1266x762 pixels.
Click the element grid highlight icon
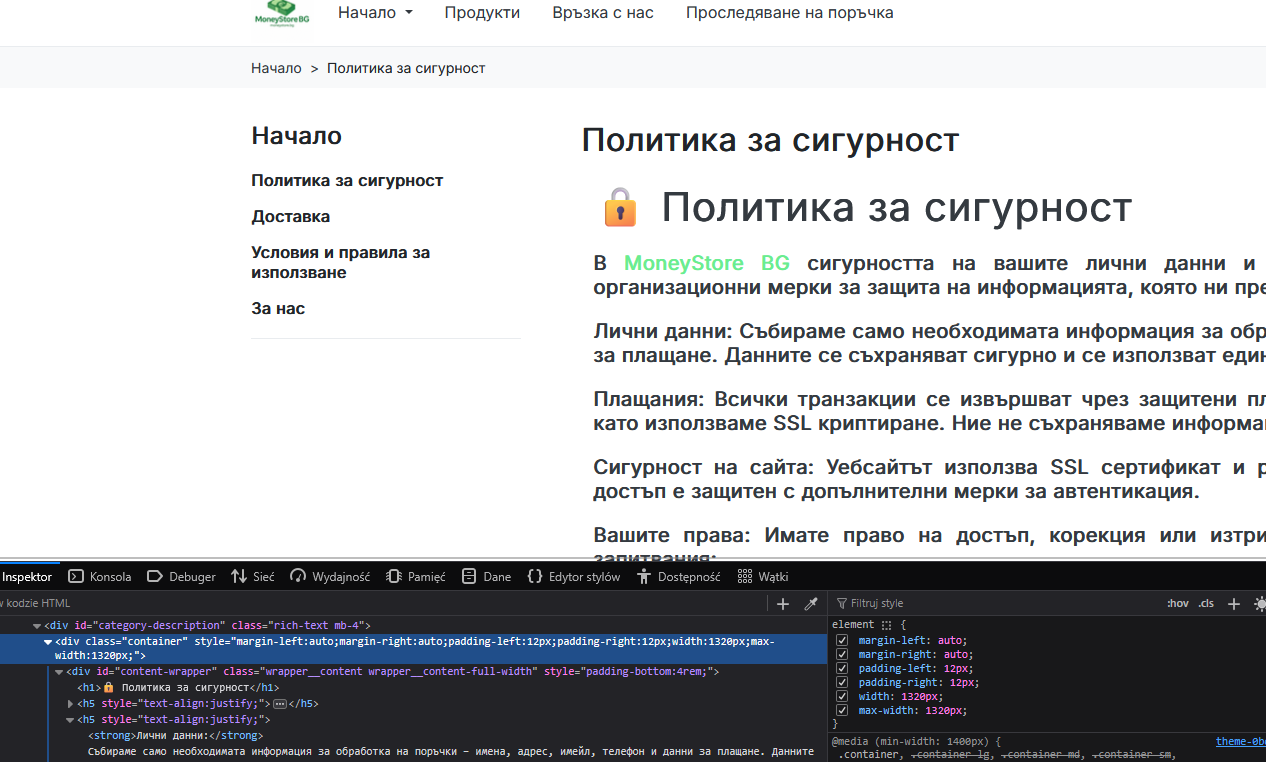click(886, 624)
